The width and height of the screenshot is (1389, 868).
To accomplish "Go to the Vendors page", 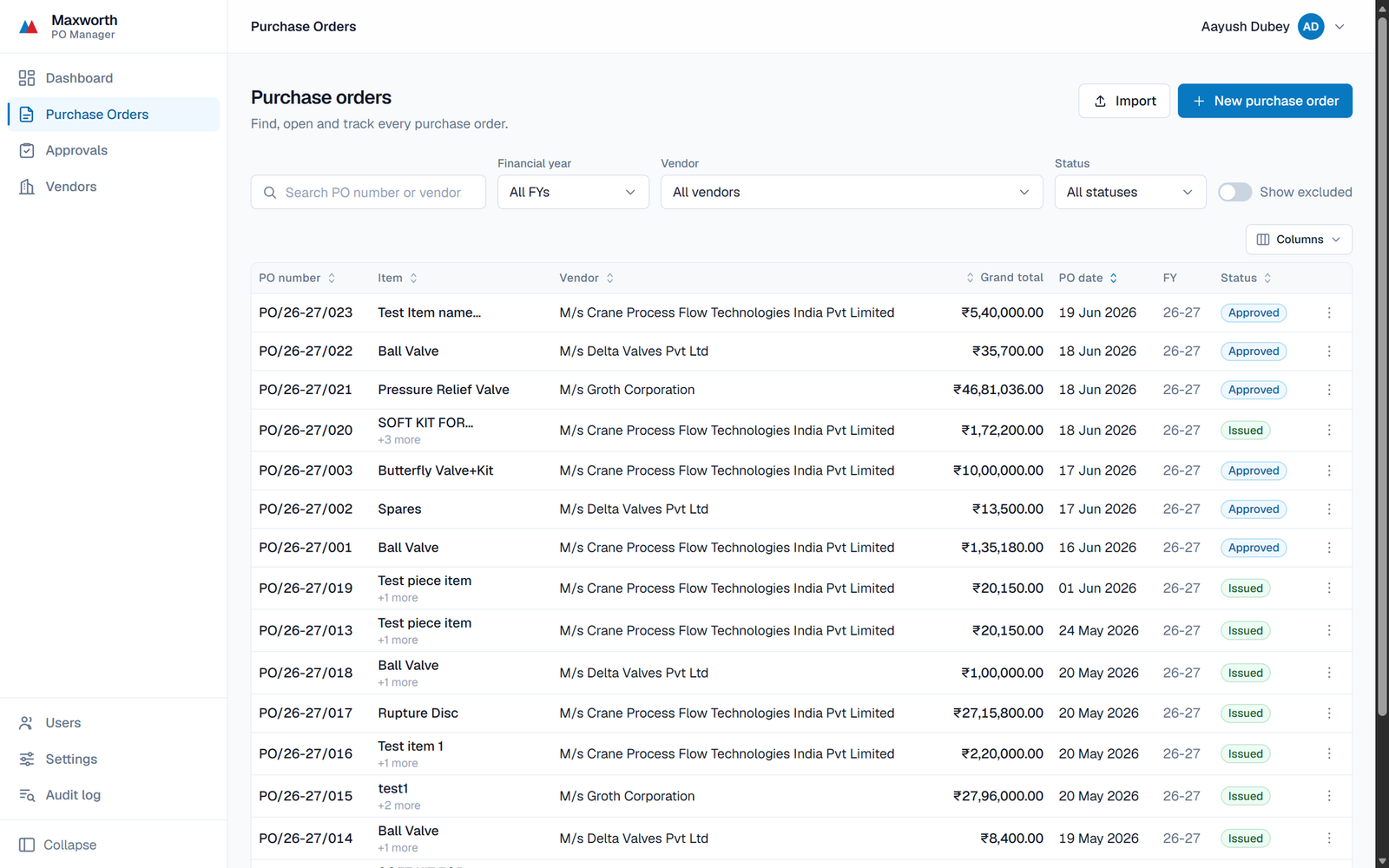I will coord(114,187).
